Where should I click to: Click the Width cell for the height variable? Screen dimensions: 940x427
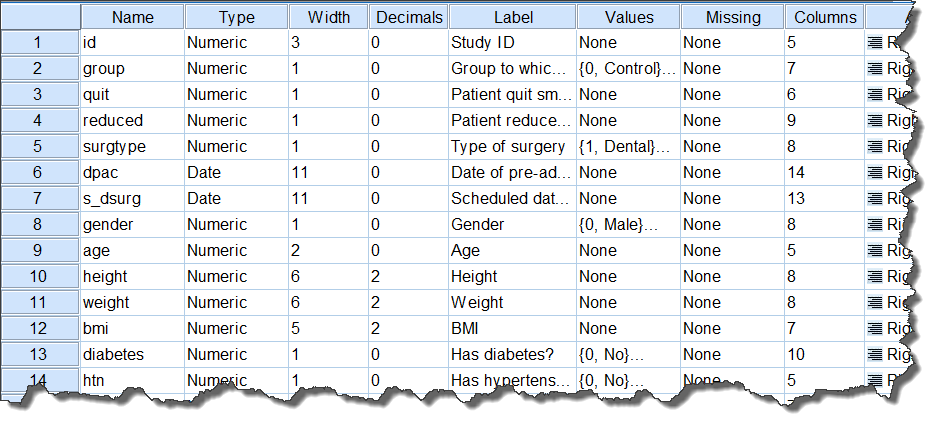329,276
